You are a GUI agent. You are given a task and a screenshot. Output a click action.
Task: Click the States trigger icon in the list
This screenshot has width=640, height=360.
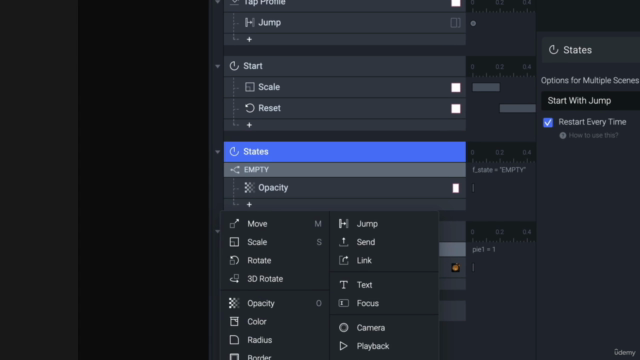(x=234, y=151)
